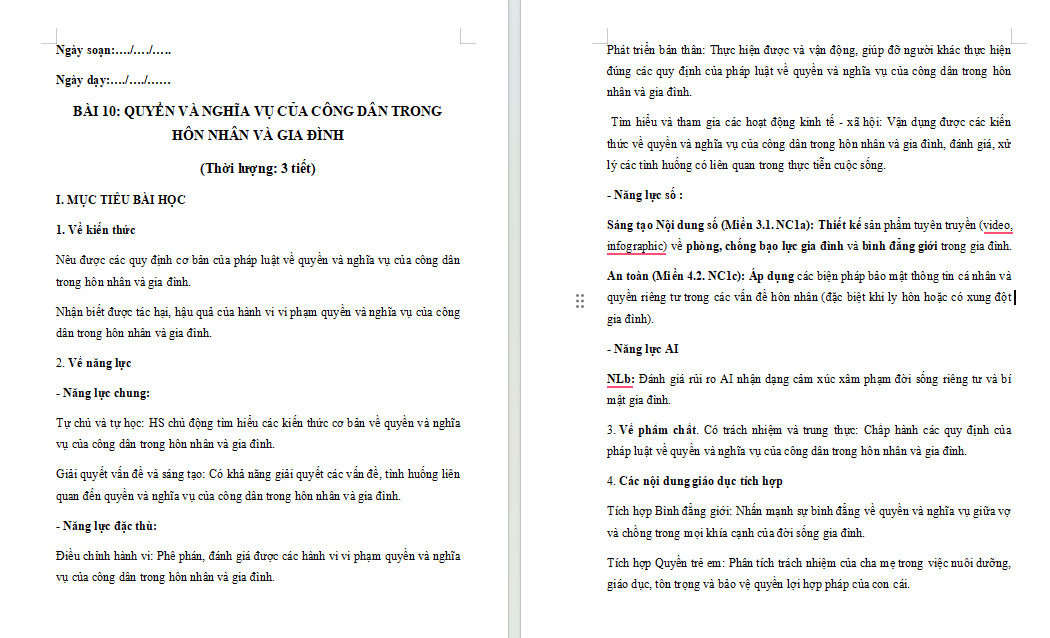
Task: Click the heading '3. Về phẩm chất'
Action: click(652, 430)
